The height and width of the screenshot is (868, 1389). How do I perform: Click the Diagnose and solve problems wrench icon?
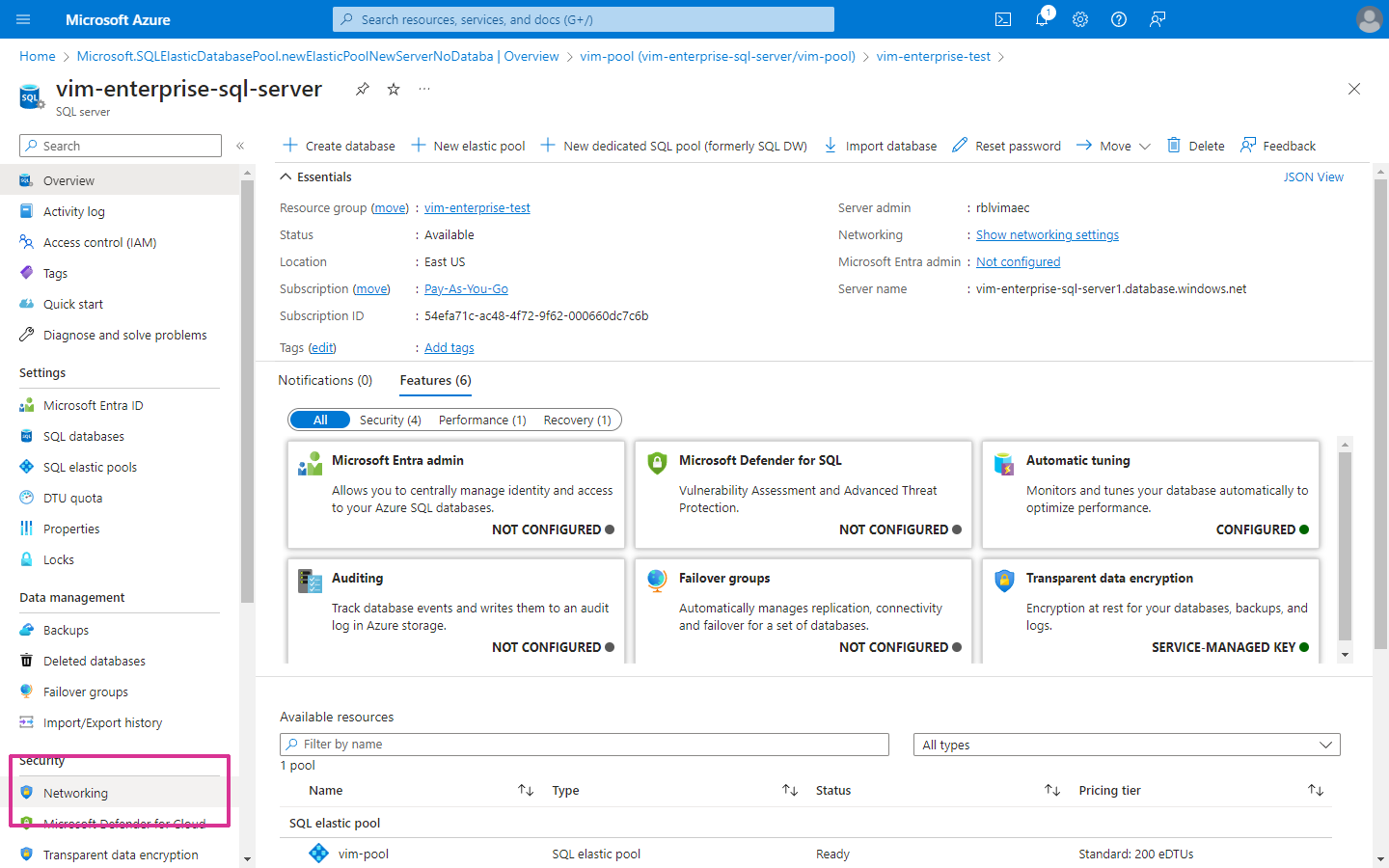[26, 335]
